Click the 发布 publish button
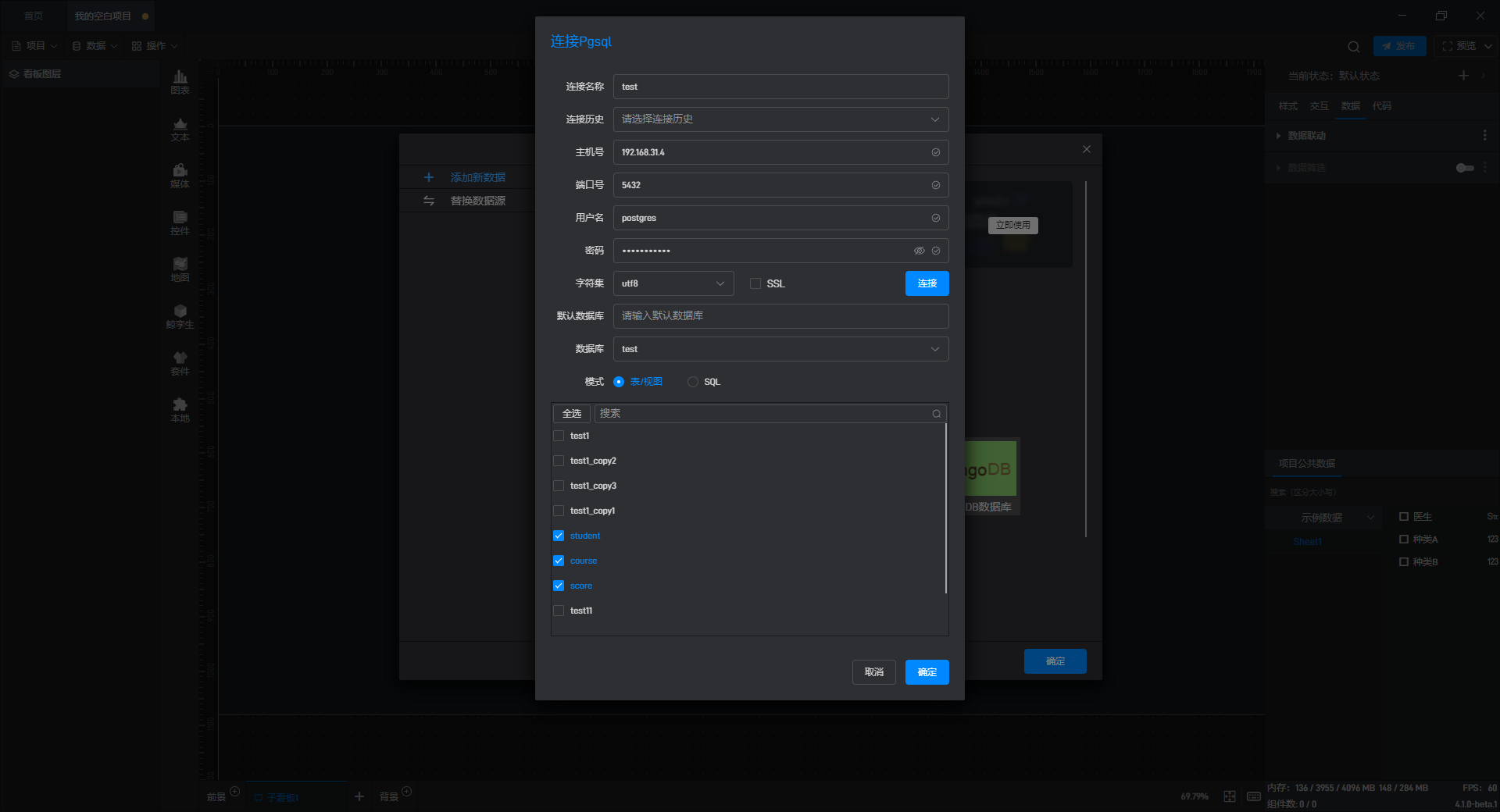1500x812 pixels. coord(1400,46)
